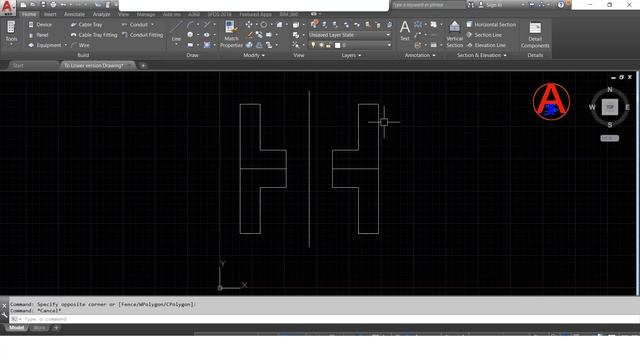Screen dimensions: 640x360
Task: Click the Help question mark icon
Action: tap(561, 5)
